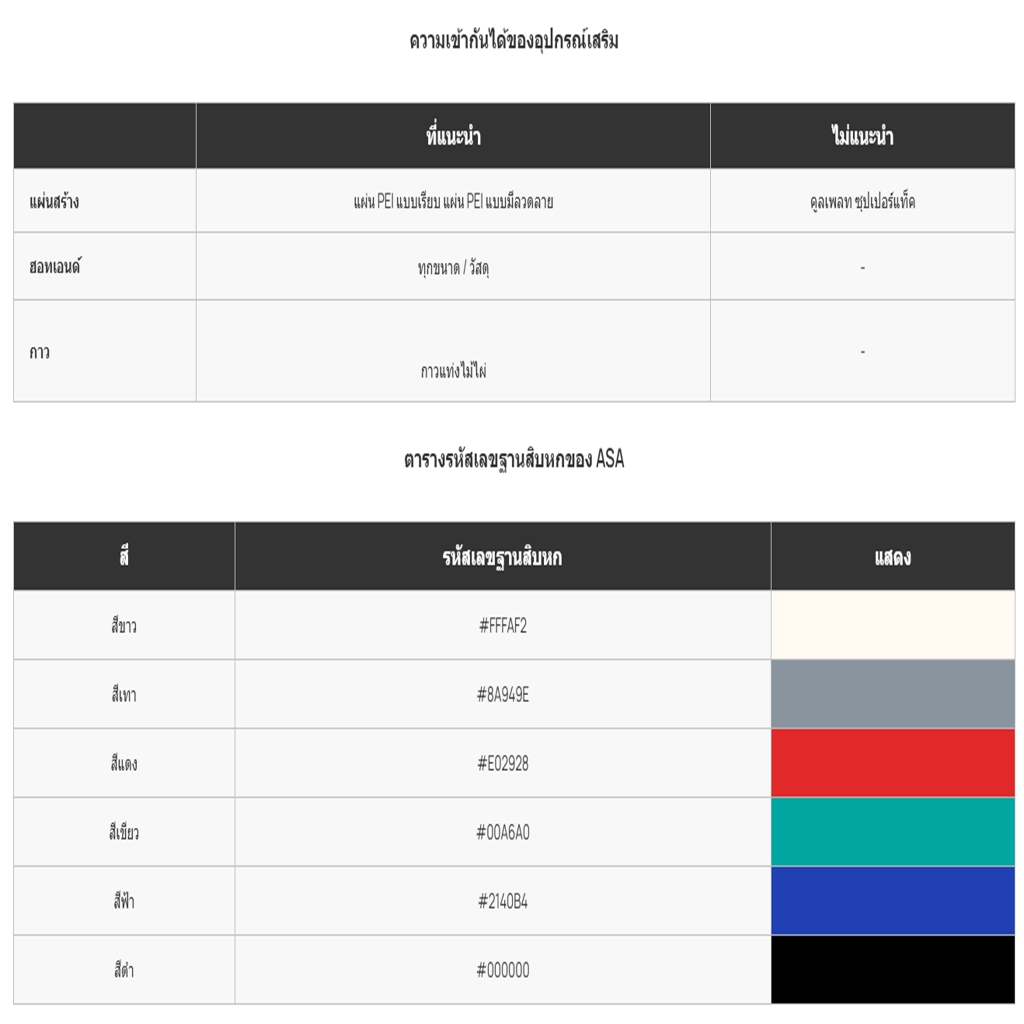Image resolution: width=1024 pixels, height=1024 pixels.
Task: Click hex code #FFFAF2 text
Action: pyautogui.click(x=502, y=626)
